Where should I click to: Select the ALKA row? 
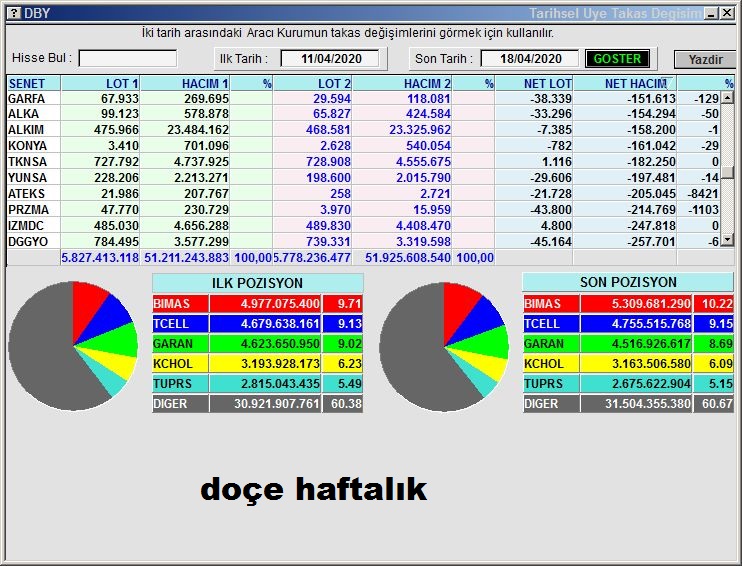pyautogui.click(x=364, y=114)
